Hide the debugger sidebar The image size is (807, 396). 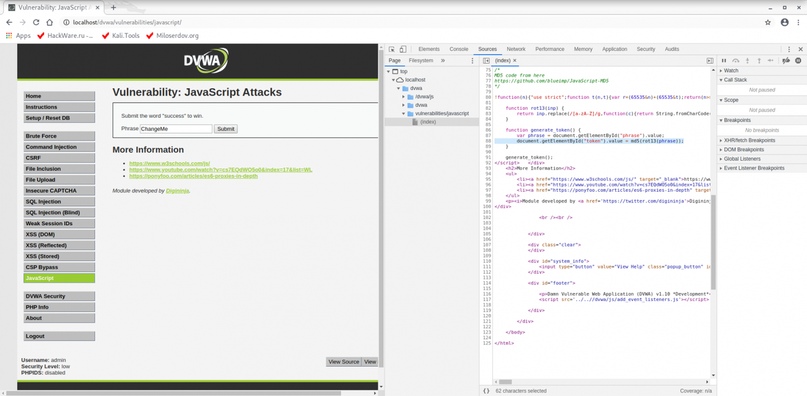710,60
